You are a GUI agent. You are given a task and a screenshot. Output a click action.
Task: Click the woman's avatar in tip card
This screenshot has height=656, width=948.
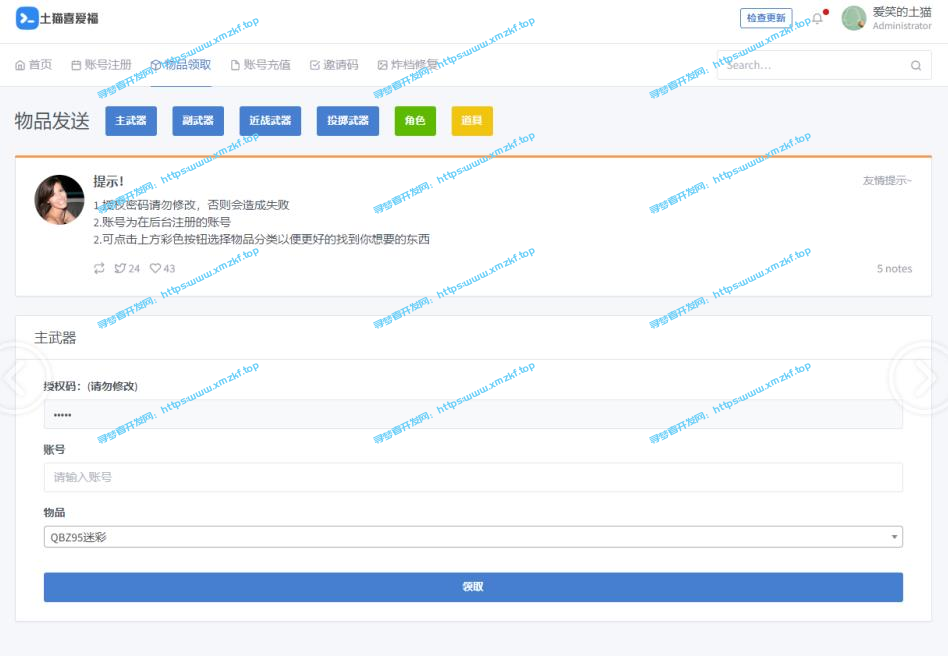pos(59,200)
